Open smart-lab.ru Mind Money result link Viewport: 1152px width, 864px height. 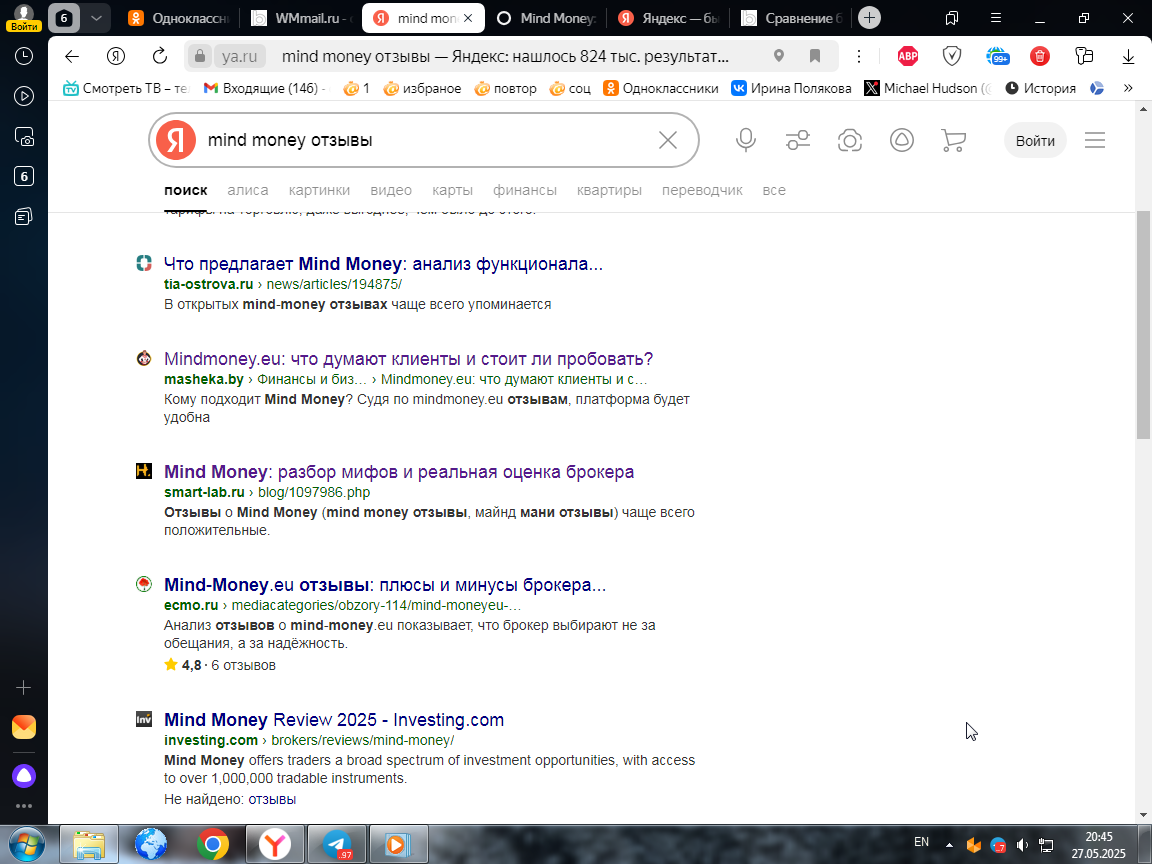[x=399, y=472]
